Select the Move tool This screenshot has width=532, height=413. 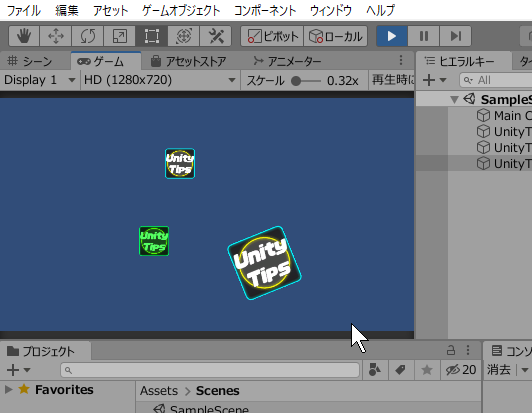56,36
